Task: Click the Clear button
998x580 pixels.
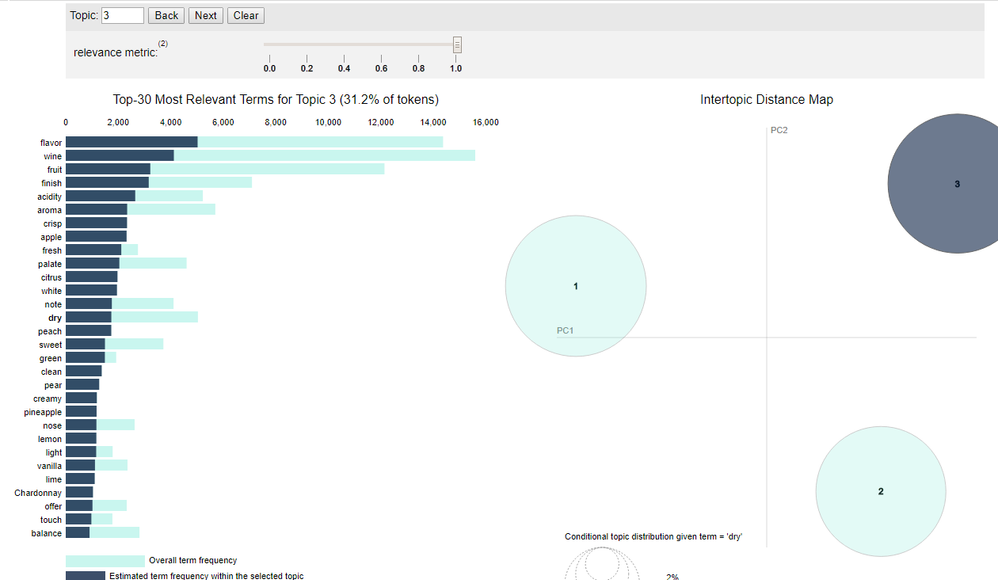Action: click(x=245, y=15)
